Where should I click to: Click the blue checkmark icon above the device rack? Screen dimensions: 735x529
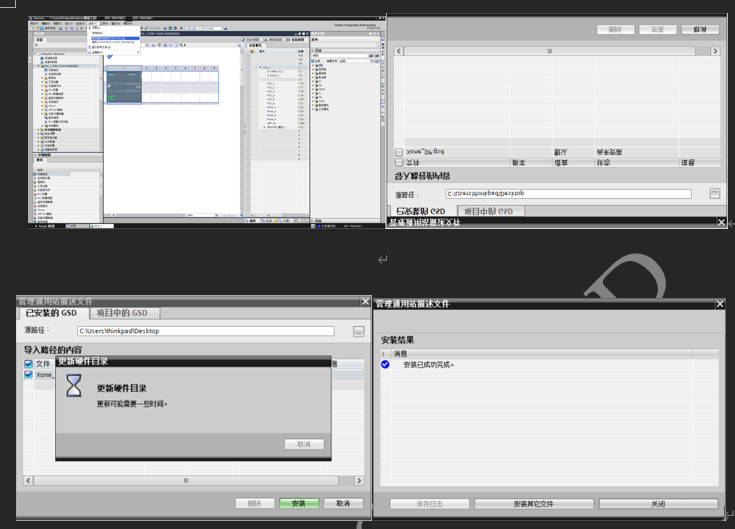[x=110, y=58]
